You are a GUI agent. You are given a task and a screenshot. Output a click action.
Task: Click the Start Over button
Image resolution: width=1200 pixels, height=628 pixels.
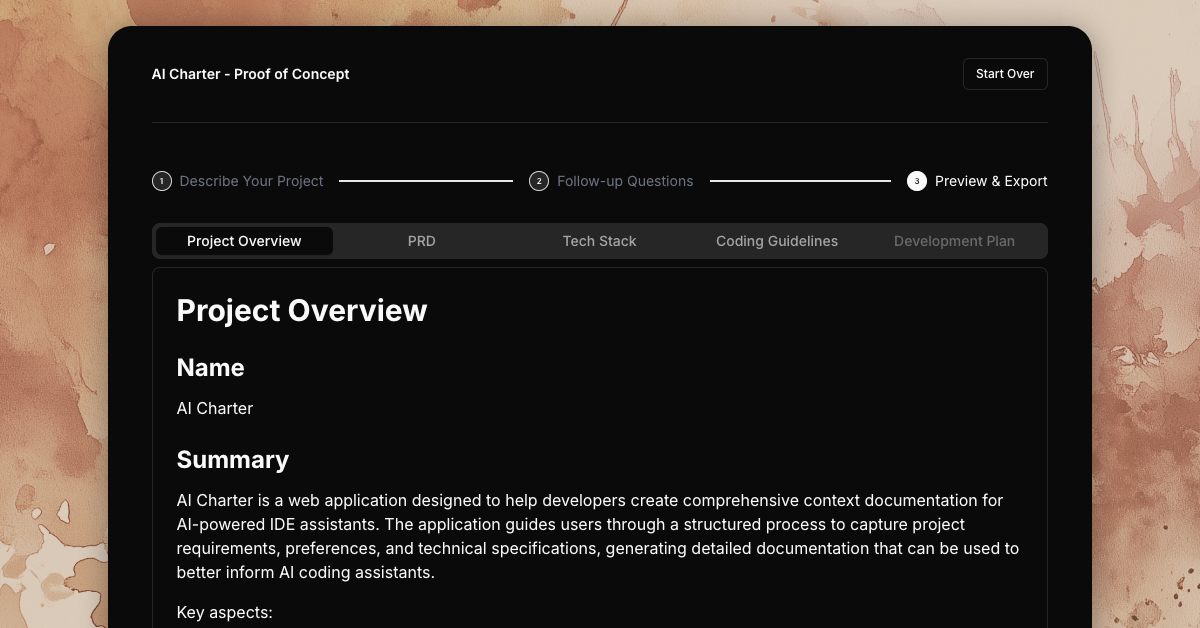(1005, 74)
